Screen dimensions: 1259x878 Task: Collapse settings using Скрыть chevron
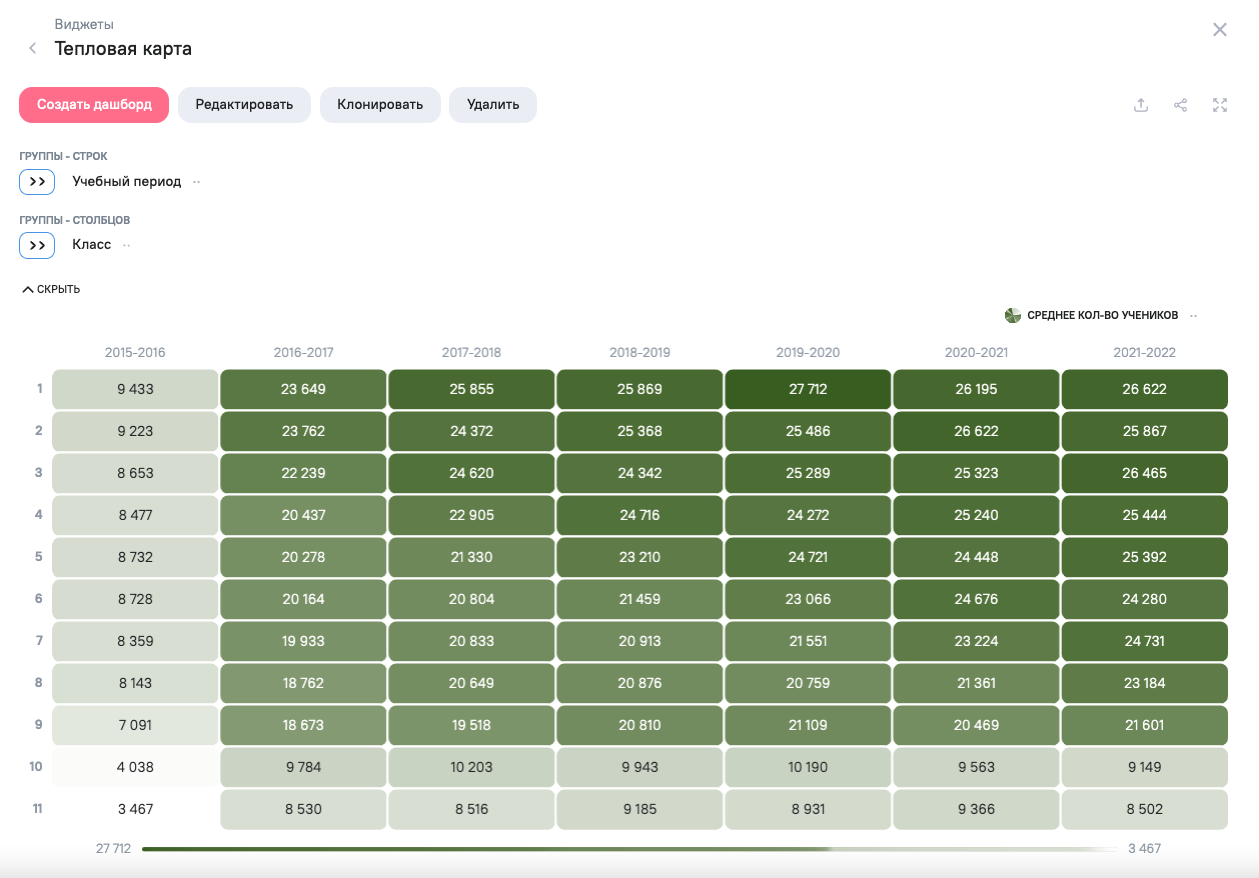[x=28, y=290]
